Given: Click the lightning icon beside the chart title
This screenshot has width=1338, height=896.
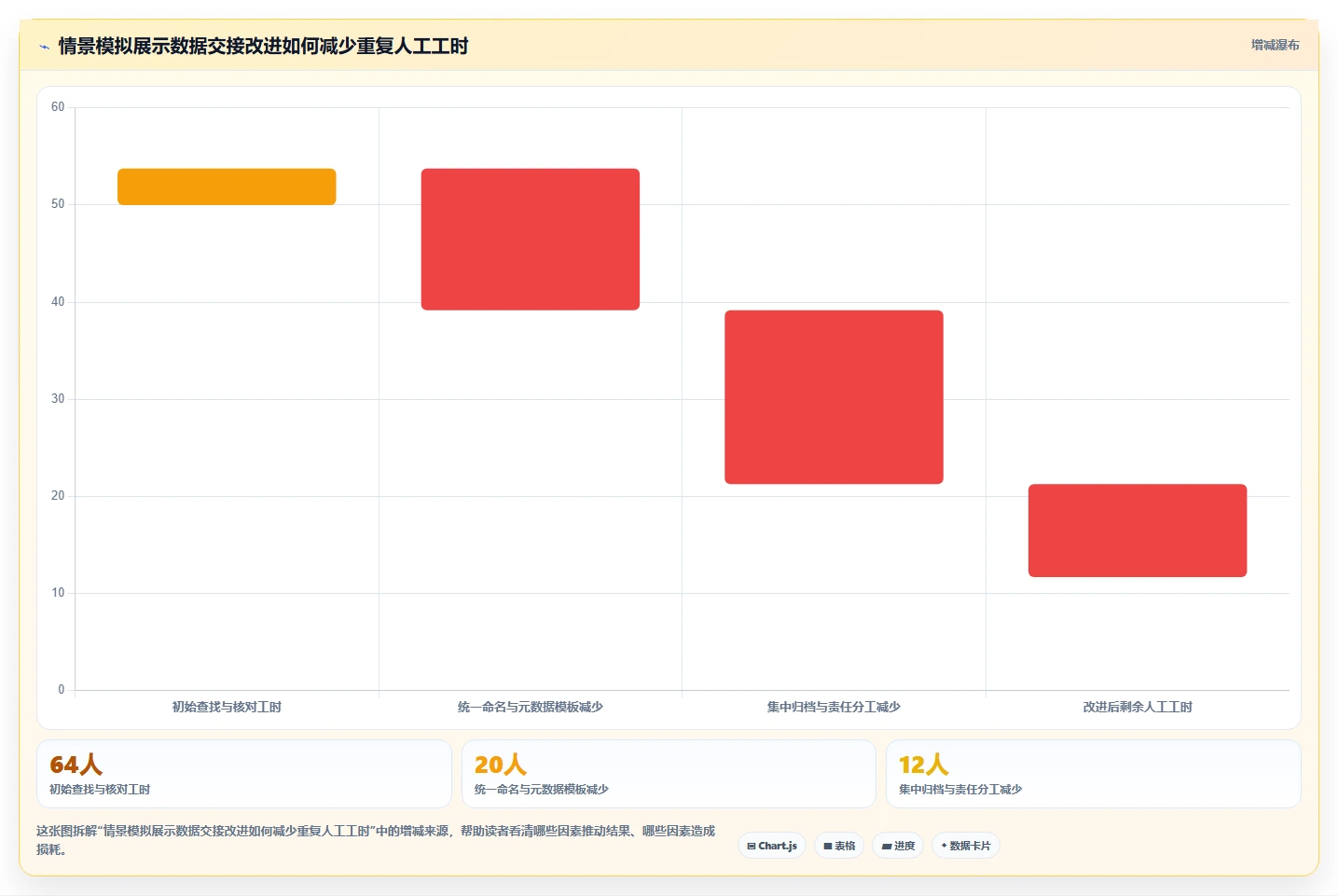Looking at the screenshot, I should click(x=44, y=47).
